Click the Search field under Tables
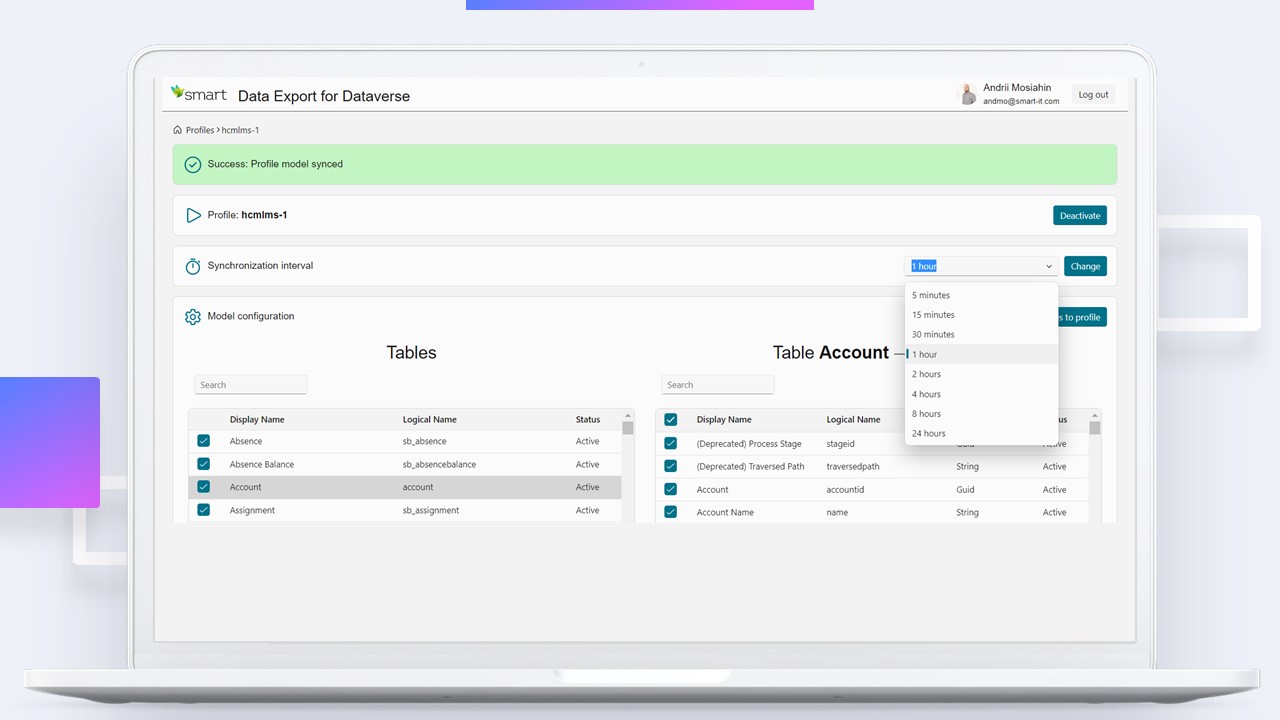 [250, 384]
